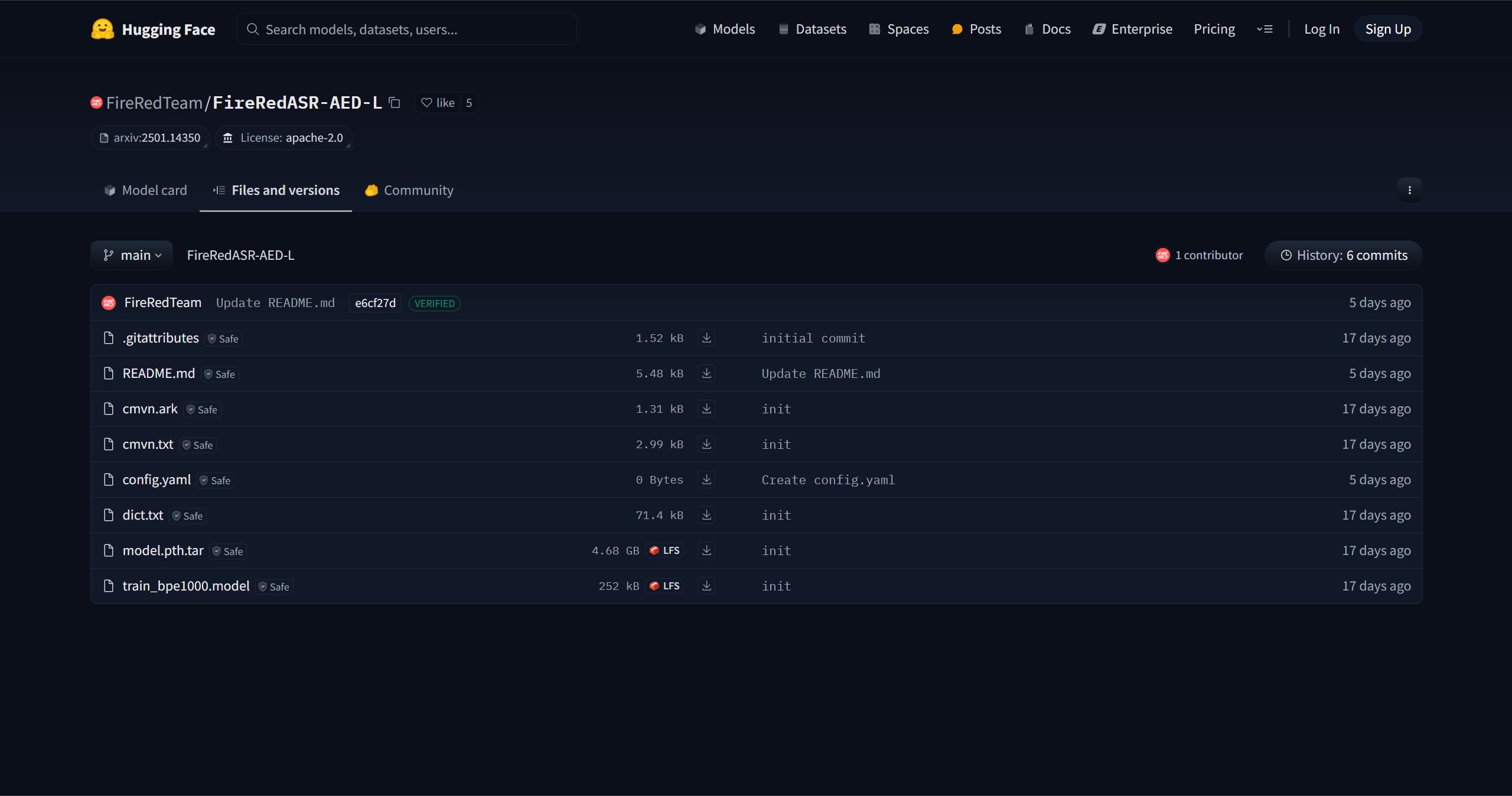Click the search models input field
This screenshot has height=796, width=1512.
coord(406,29)
